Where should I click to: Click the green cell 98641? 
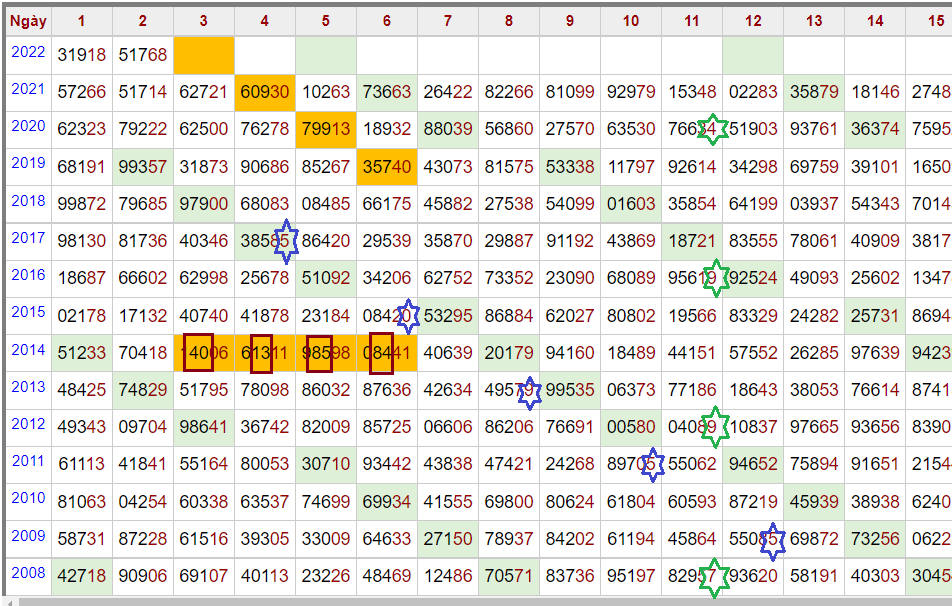pos(203,427)
